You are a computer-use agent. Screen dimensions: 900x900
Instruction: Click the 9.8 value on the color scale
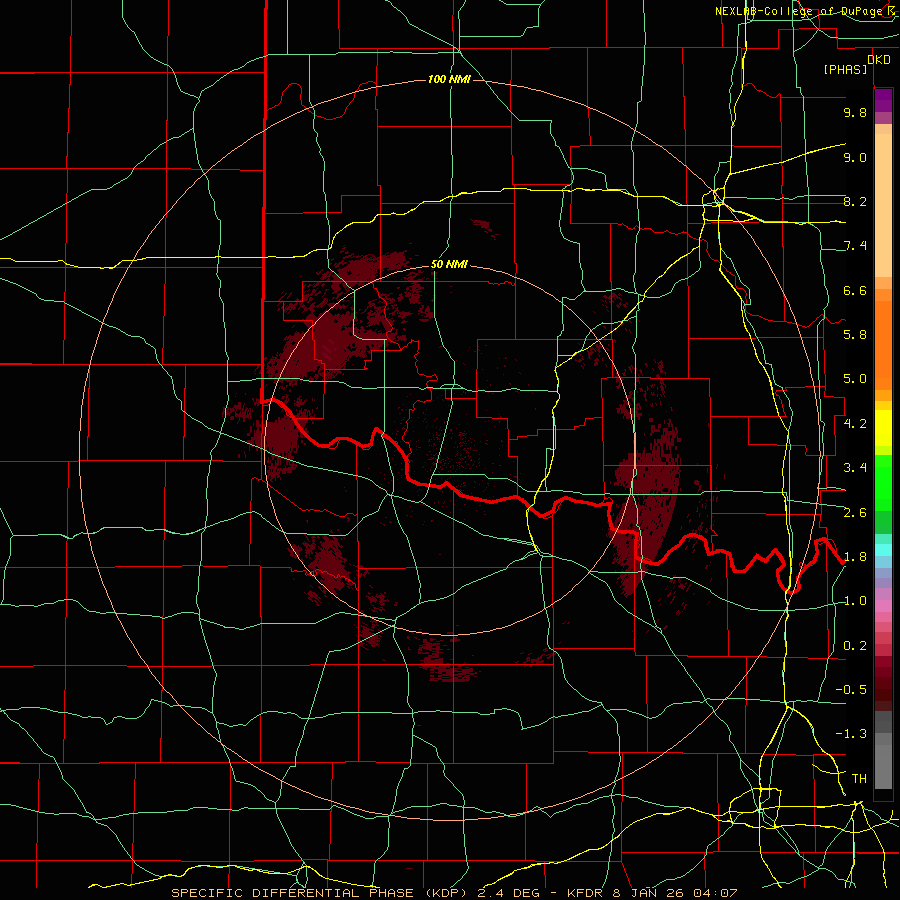pyautogui.click(x=855, y=112)
